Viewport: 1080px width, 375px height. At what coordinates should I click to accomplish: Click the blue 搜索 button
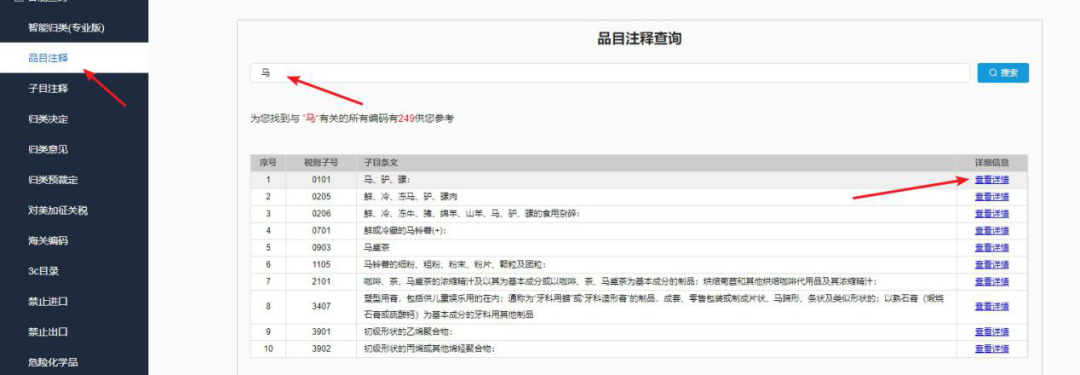[x=1003, y=73]
